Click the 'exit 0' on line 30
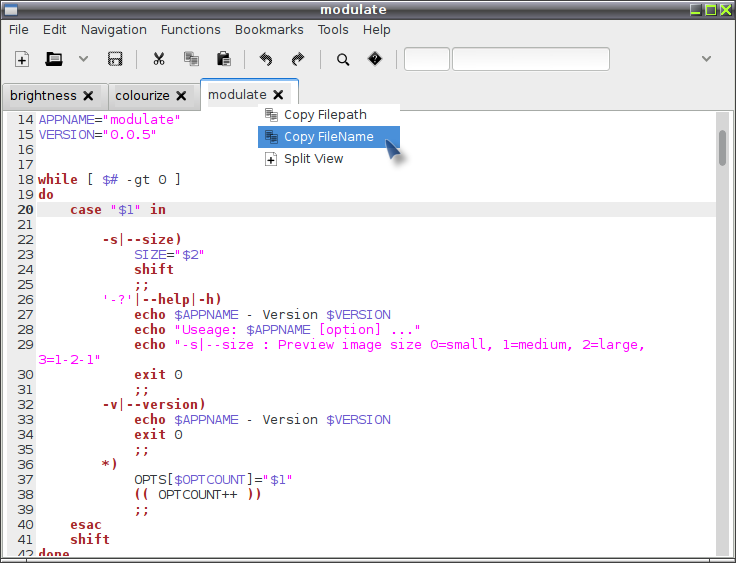 click(158, 375)
